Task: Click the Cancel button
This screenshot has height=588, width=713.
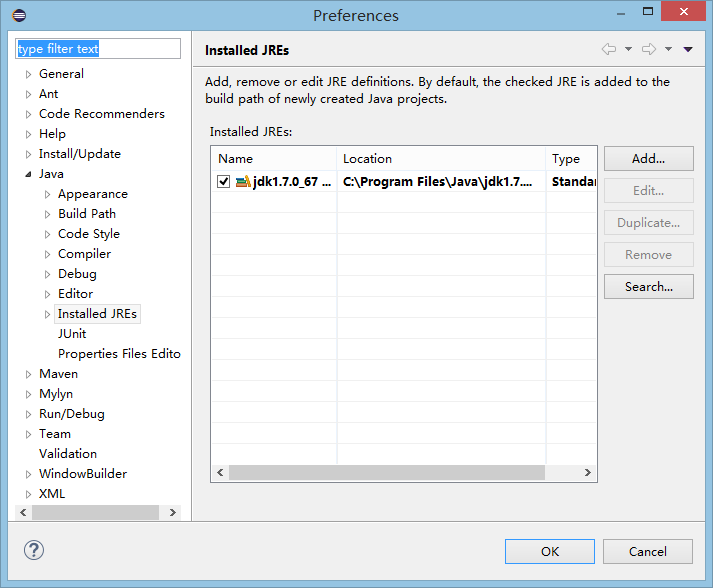Action: [x=648, y=551]
